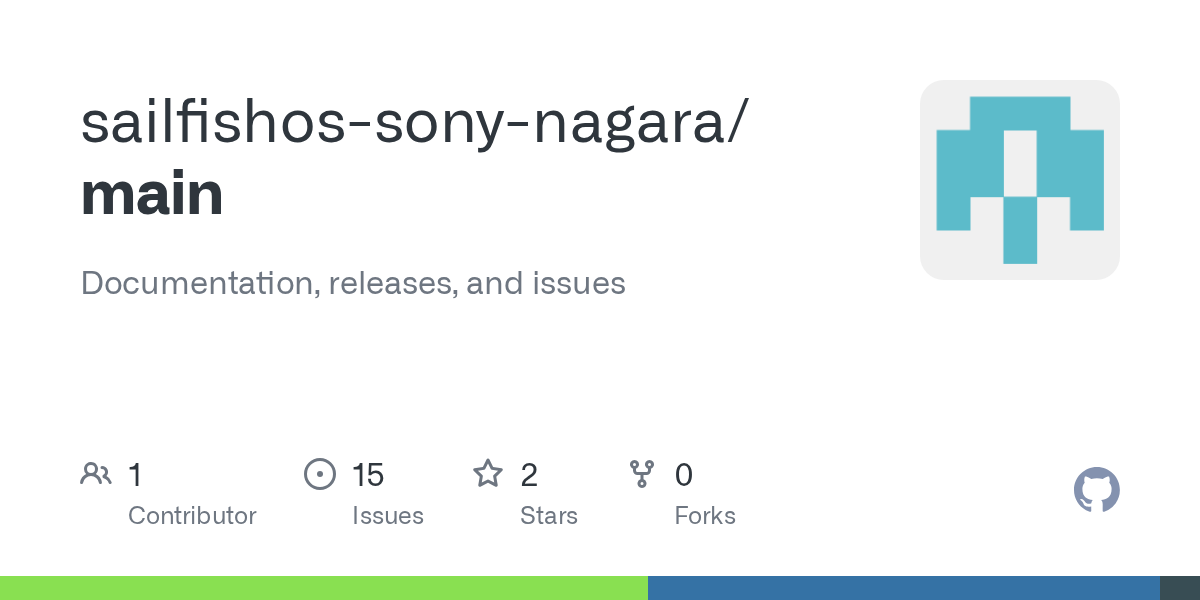Click the sailfishos-sony-nagara owner name
1200x600 pixels.
click(412, 122)
